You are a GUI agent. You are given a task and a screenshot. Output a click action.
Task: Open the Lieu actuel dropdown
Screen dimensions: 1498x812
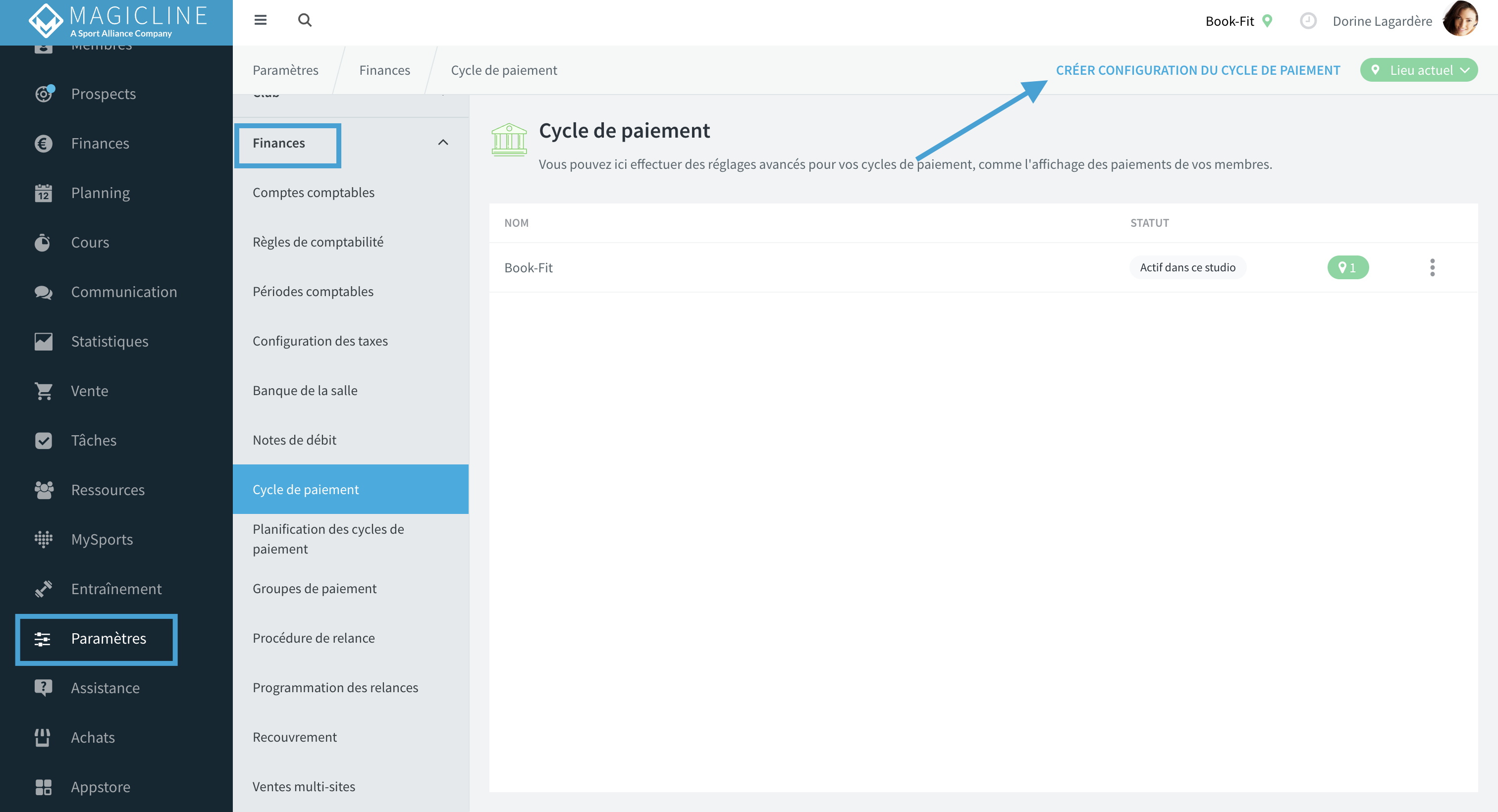1418,70
